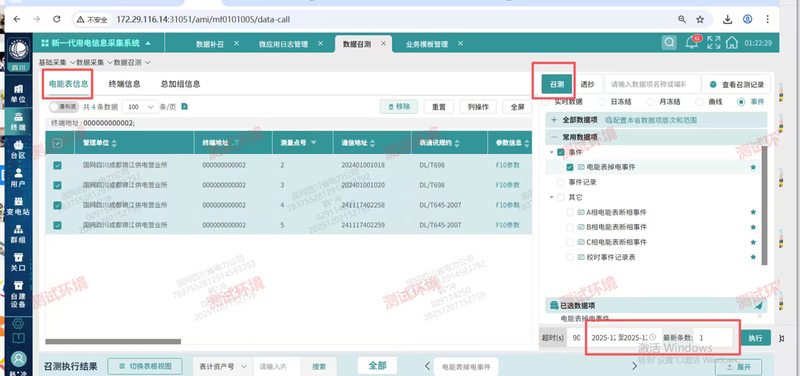Open the 终端 sidebar icon
The height and width of the screenshot is (376, 800).
[x=18, y=121]
